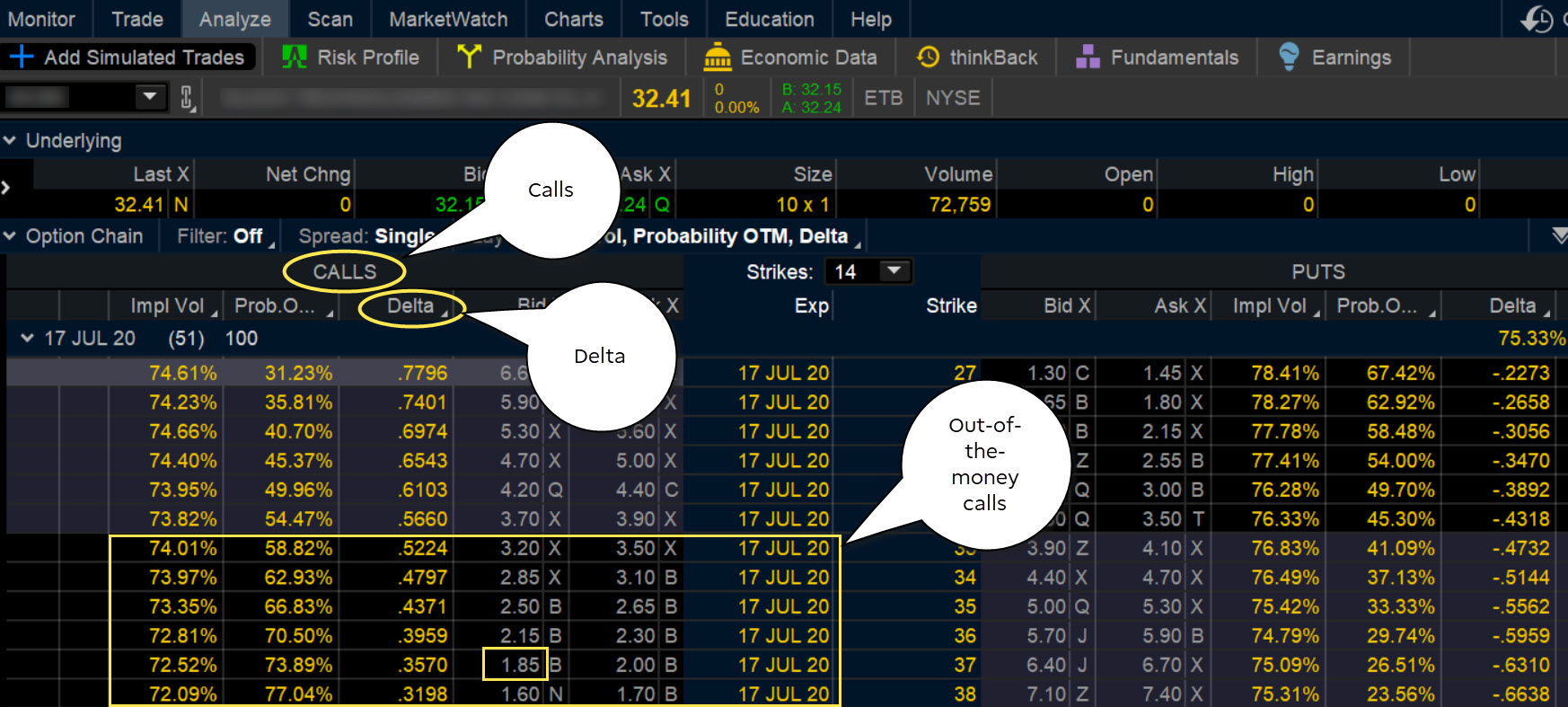This screenshot has width=1568, height=707.
Task: Click the call bid price 1.85
Action: pos(520,665)
